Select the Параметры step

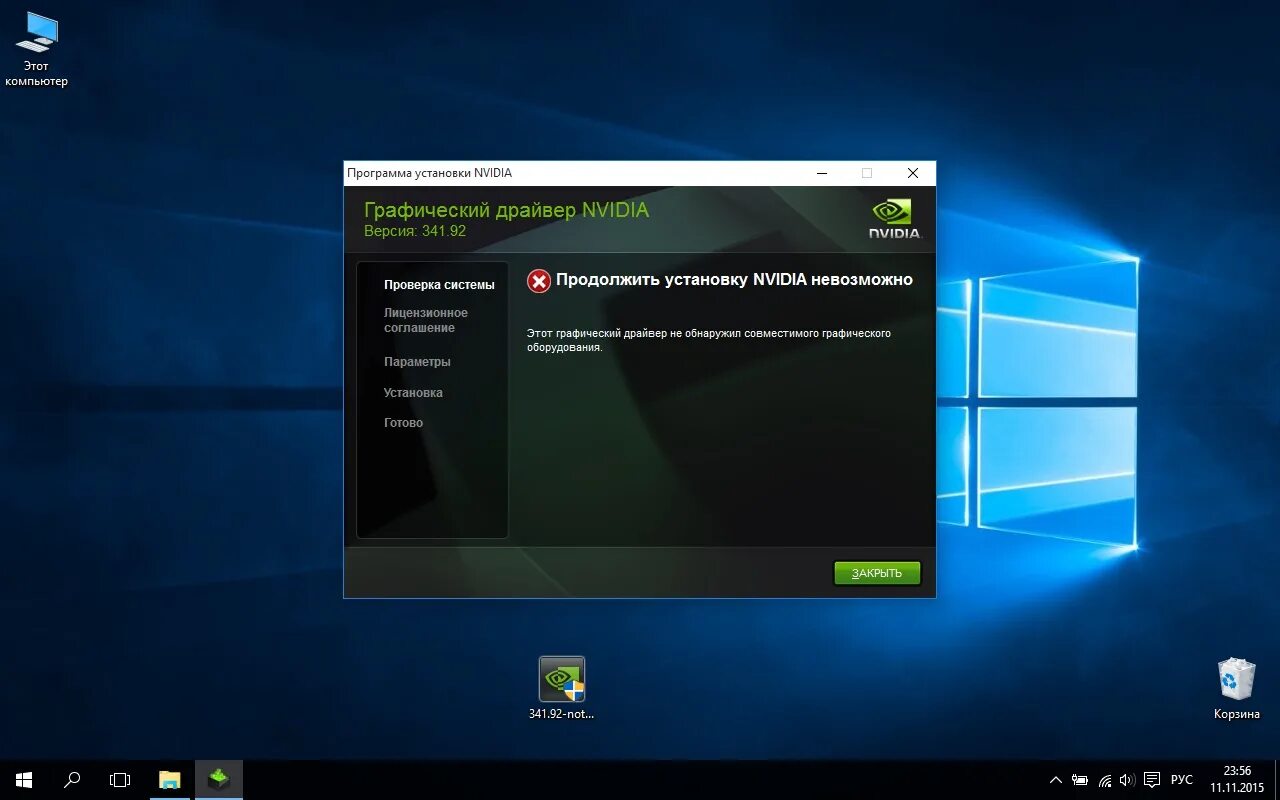tap(417, 362)
